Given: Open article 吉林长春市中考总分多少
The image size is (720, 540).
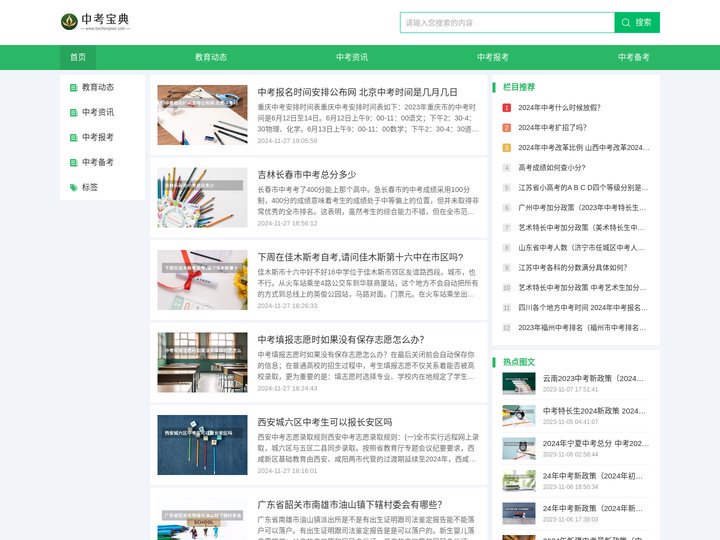Looking at the screenshot, I should [307, 175].
